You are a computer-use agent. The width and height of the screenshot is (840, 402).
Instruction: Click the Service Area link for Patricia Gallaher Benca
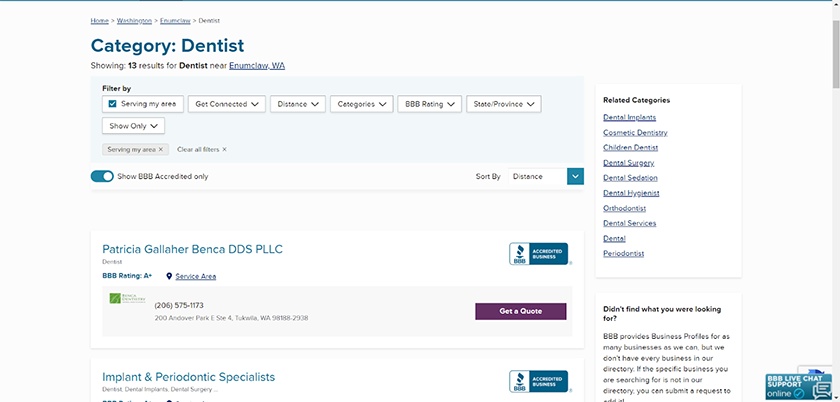(196, 276)
